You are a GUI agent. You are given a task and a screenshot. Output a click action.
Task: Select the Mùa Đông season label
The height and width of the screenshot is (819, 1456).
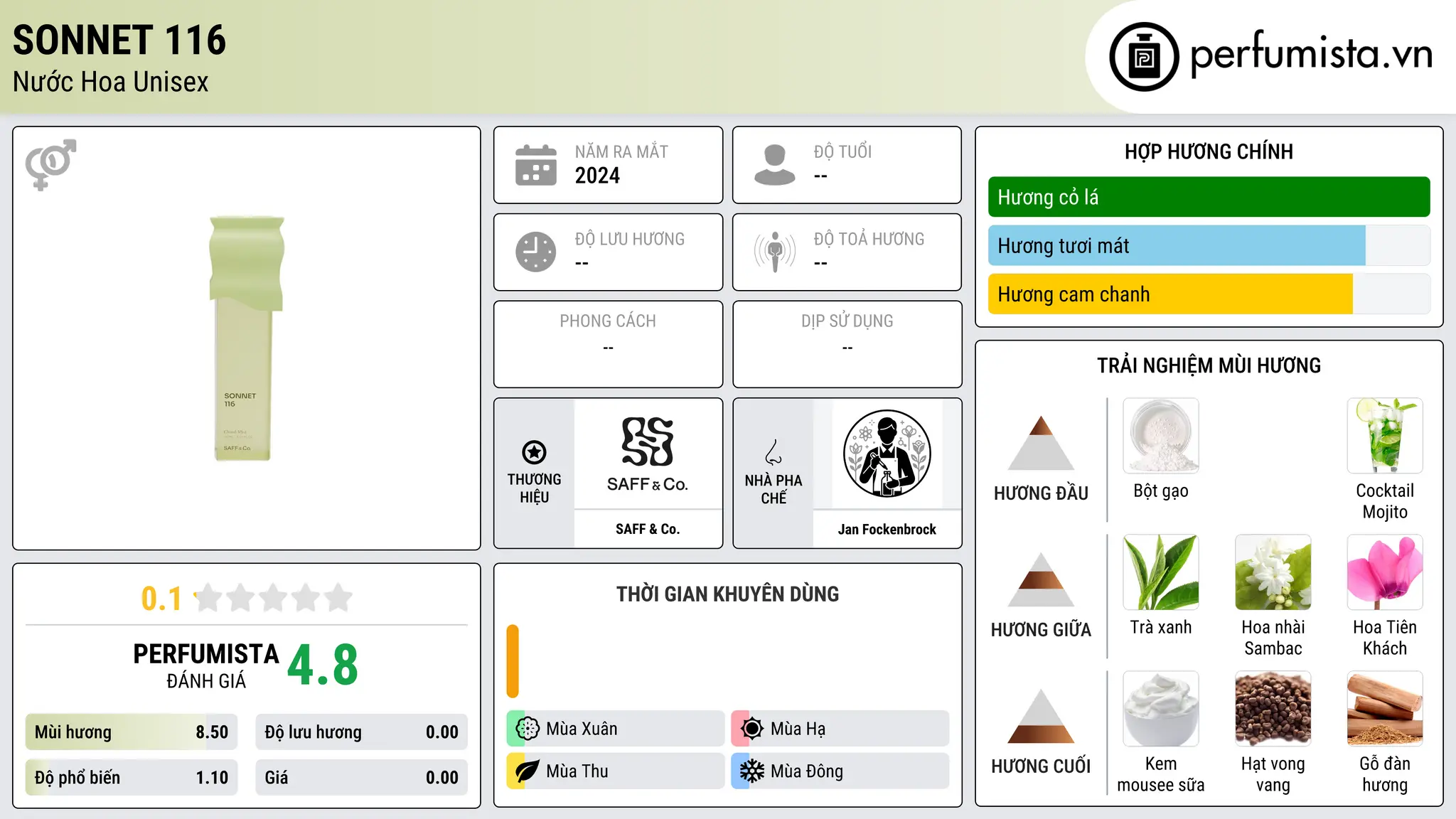pyautogui.click(x=807, y=771)
